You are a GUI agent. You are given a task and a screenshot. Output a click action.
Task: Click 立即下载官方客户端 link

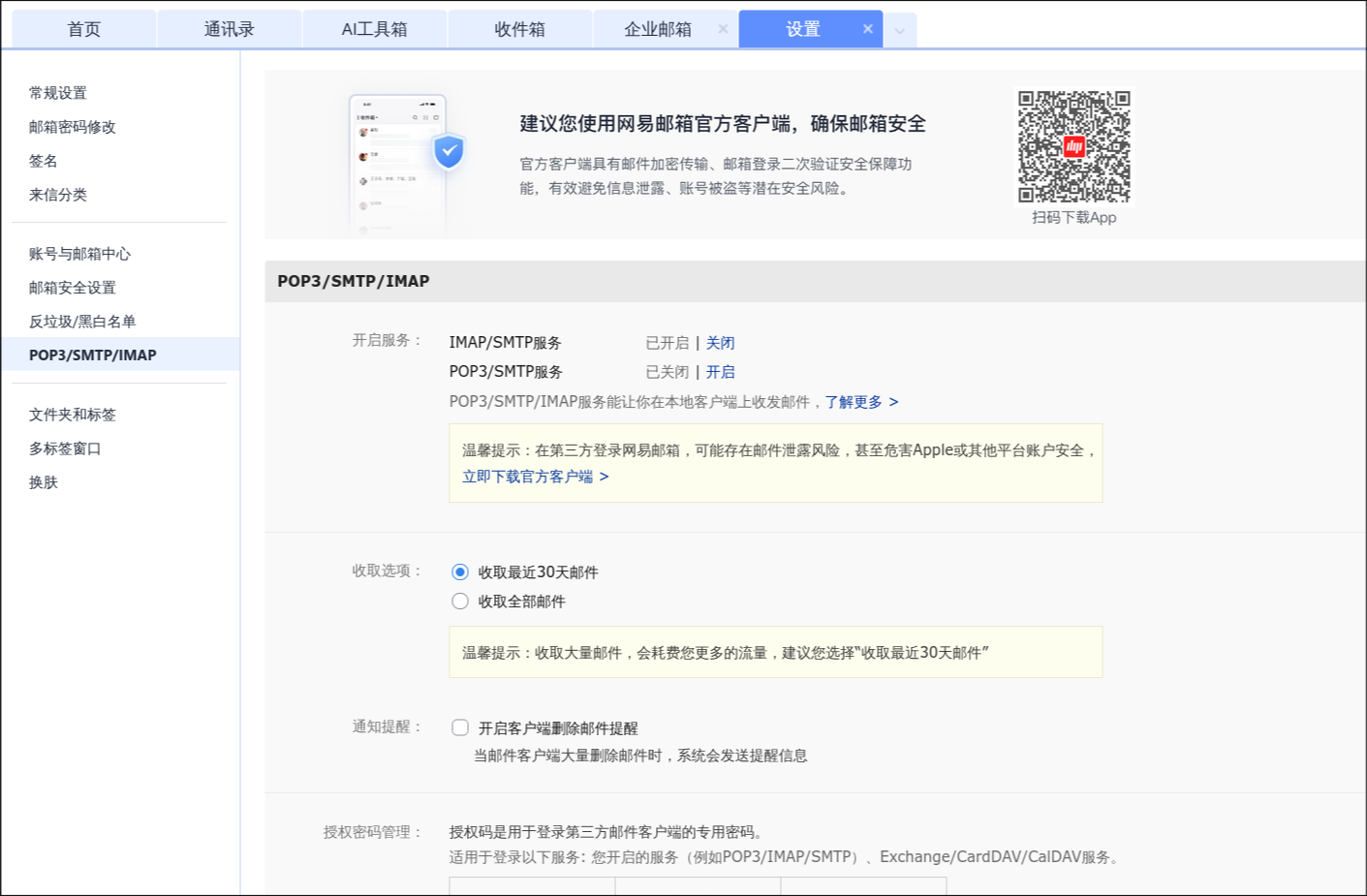tap(535, 477)
